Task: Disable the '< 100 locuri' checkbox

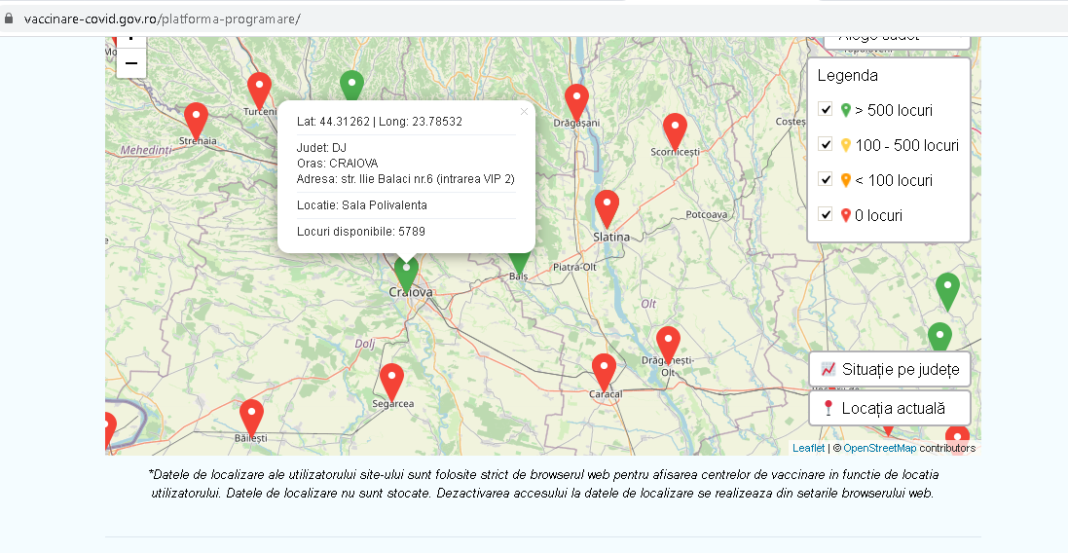Action: click(x=826, y=180)
